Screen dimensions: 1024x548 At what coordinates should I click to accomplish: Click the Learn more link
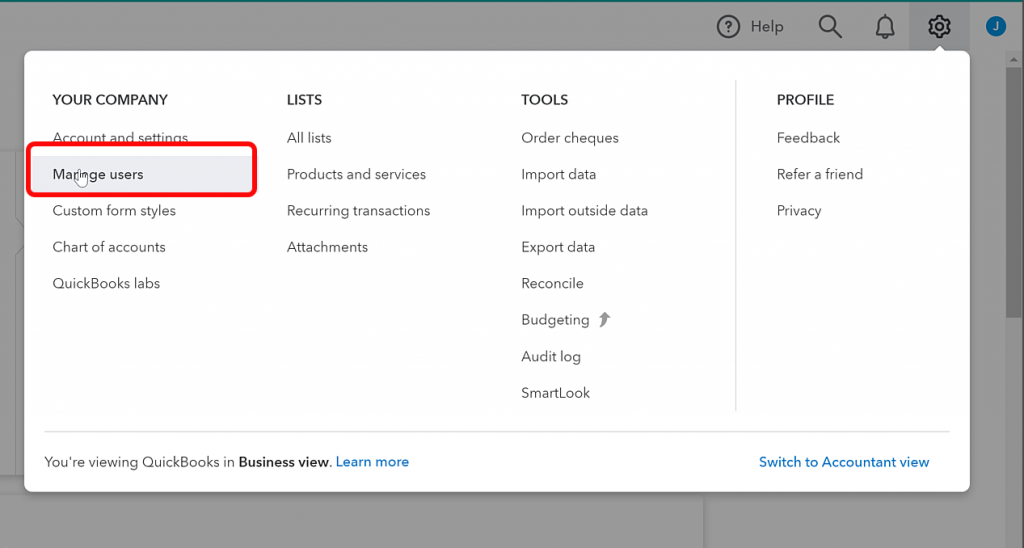click(372, 462)
